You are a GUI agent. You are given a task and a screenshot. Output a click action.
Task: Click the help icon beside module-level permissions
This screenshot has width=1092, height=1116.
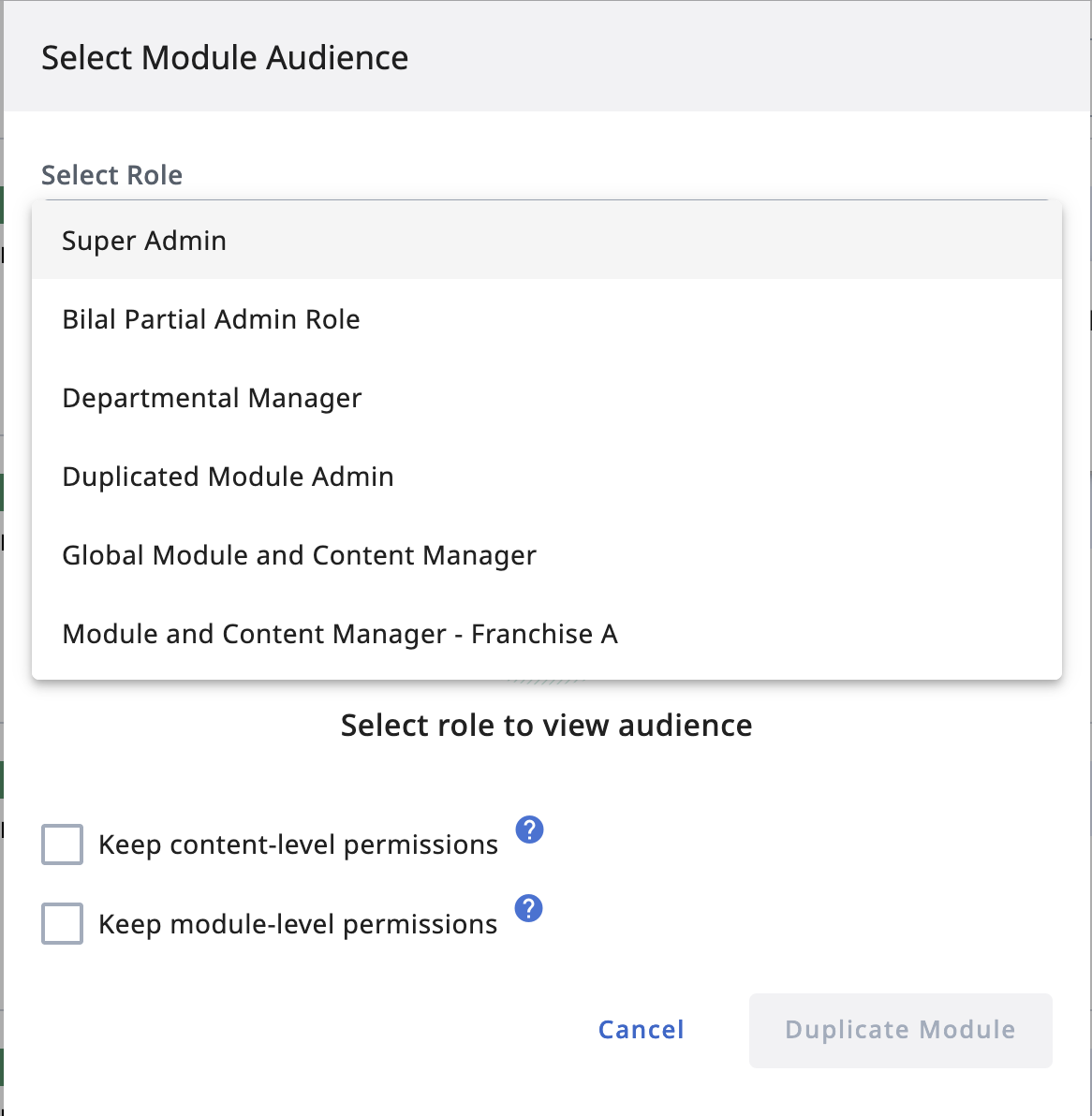(529, 908)
